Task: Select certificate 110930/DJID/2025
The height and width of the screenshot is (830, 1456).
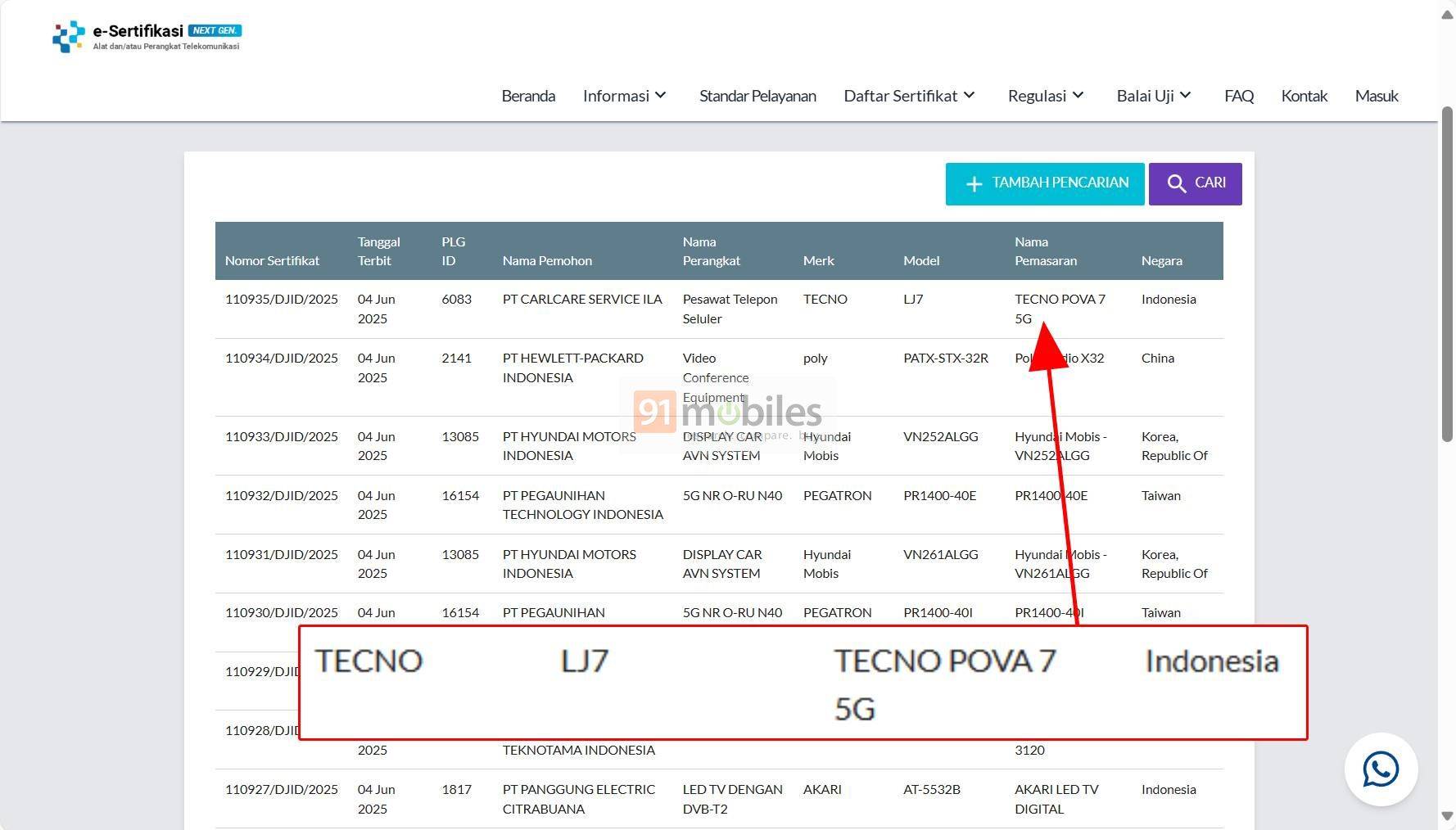Action: point(281,612)
